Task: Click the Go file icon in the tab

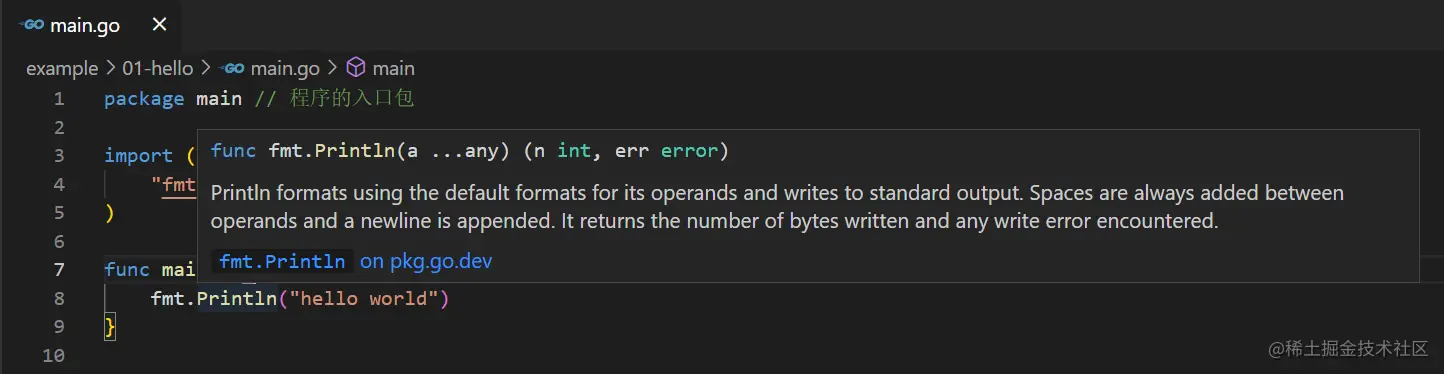Action: tap(31, 25)
